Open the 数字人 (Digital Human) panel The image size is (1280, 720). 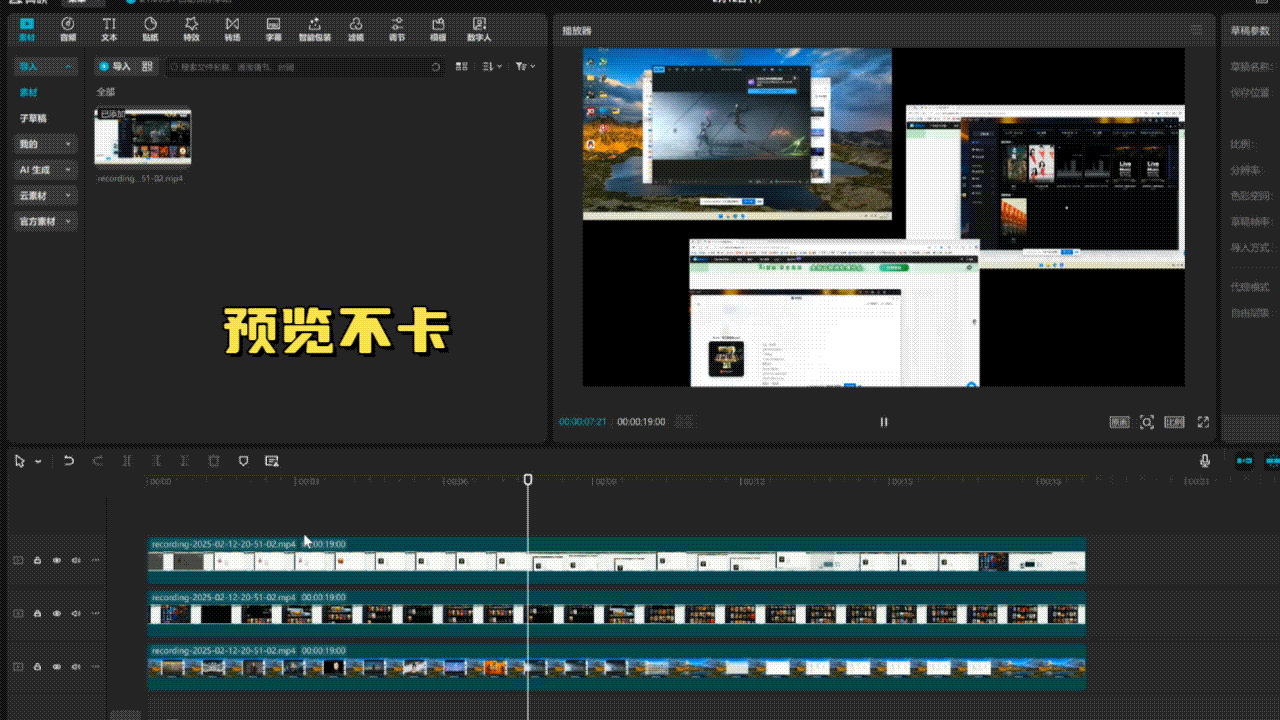pyautogui.click(x=479, y=28)
